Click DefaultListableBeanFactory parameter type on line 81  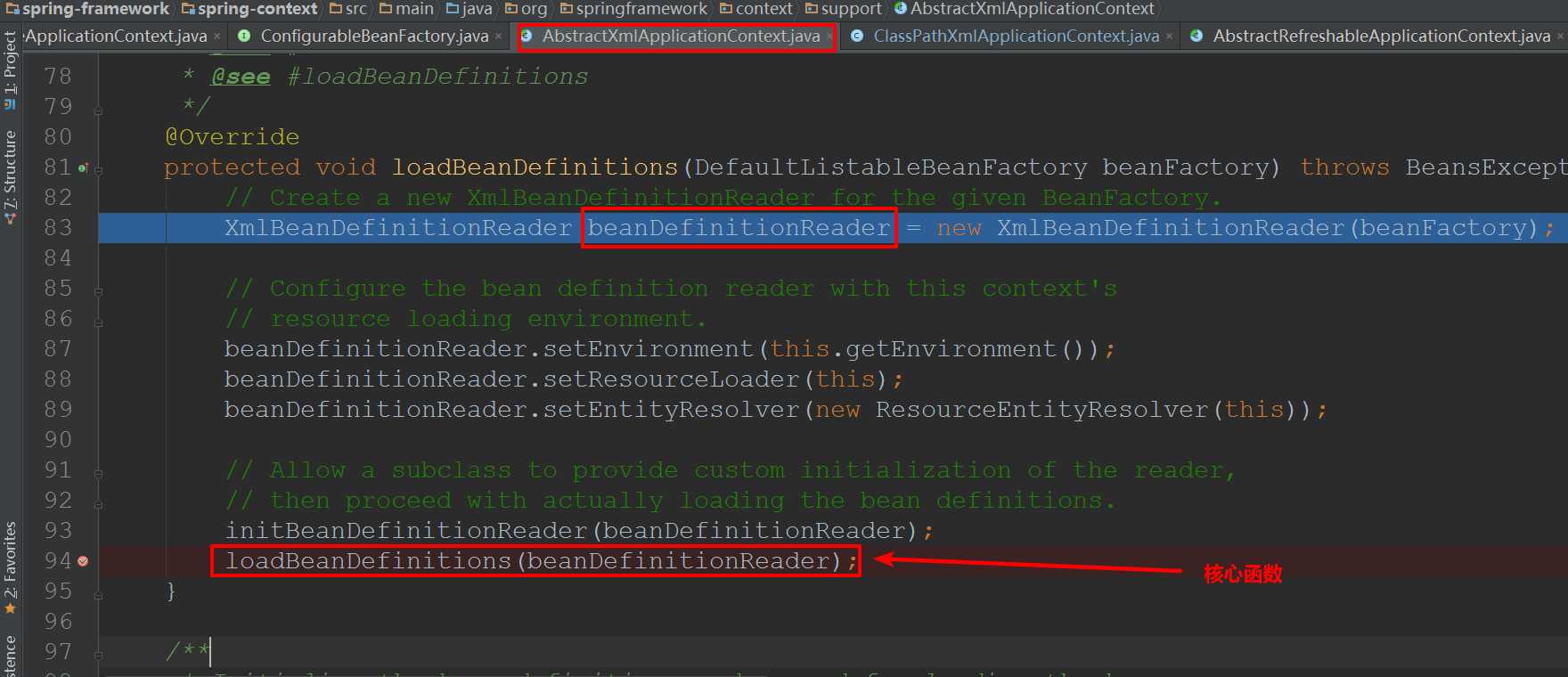[891, 167]
